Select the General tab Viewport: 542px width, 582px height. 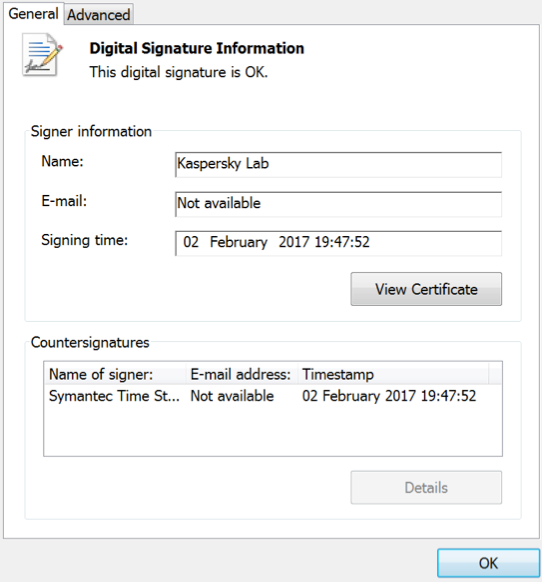pos(33,14)
